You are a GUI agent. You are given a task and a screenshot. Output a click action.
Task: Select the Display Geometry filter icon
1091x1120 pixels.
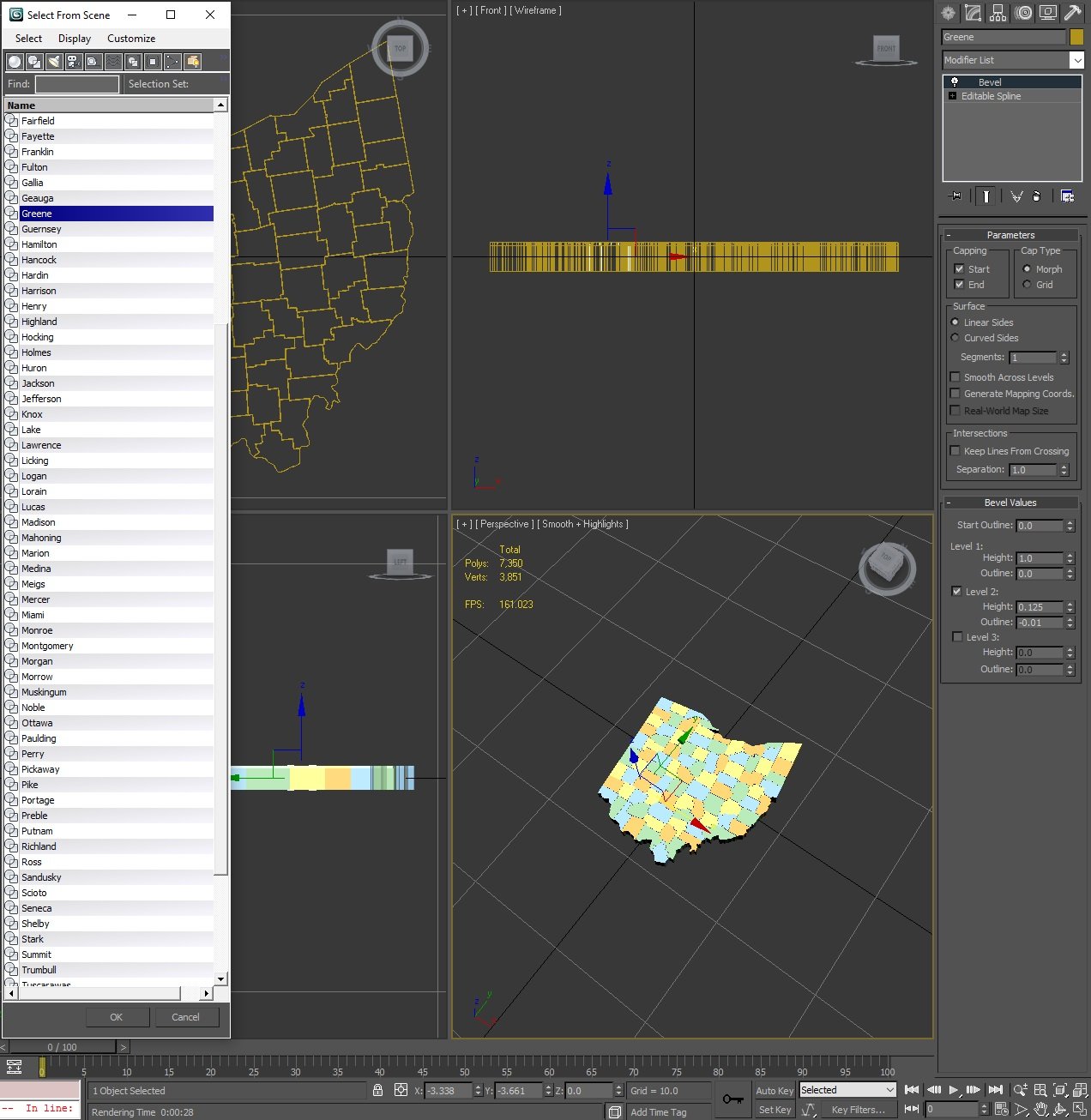(x=15, y=61)
